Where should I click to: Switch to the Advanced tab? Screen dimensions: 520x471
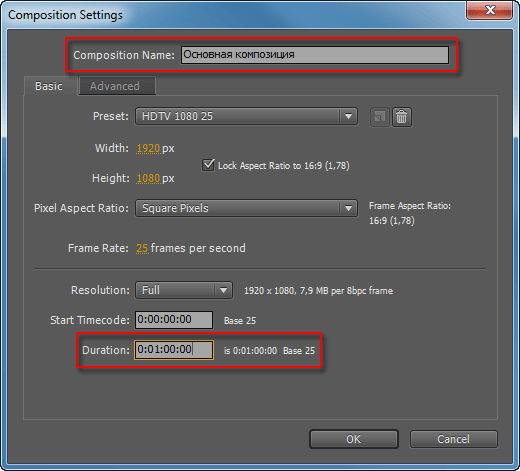point(117,86)
